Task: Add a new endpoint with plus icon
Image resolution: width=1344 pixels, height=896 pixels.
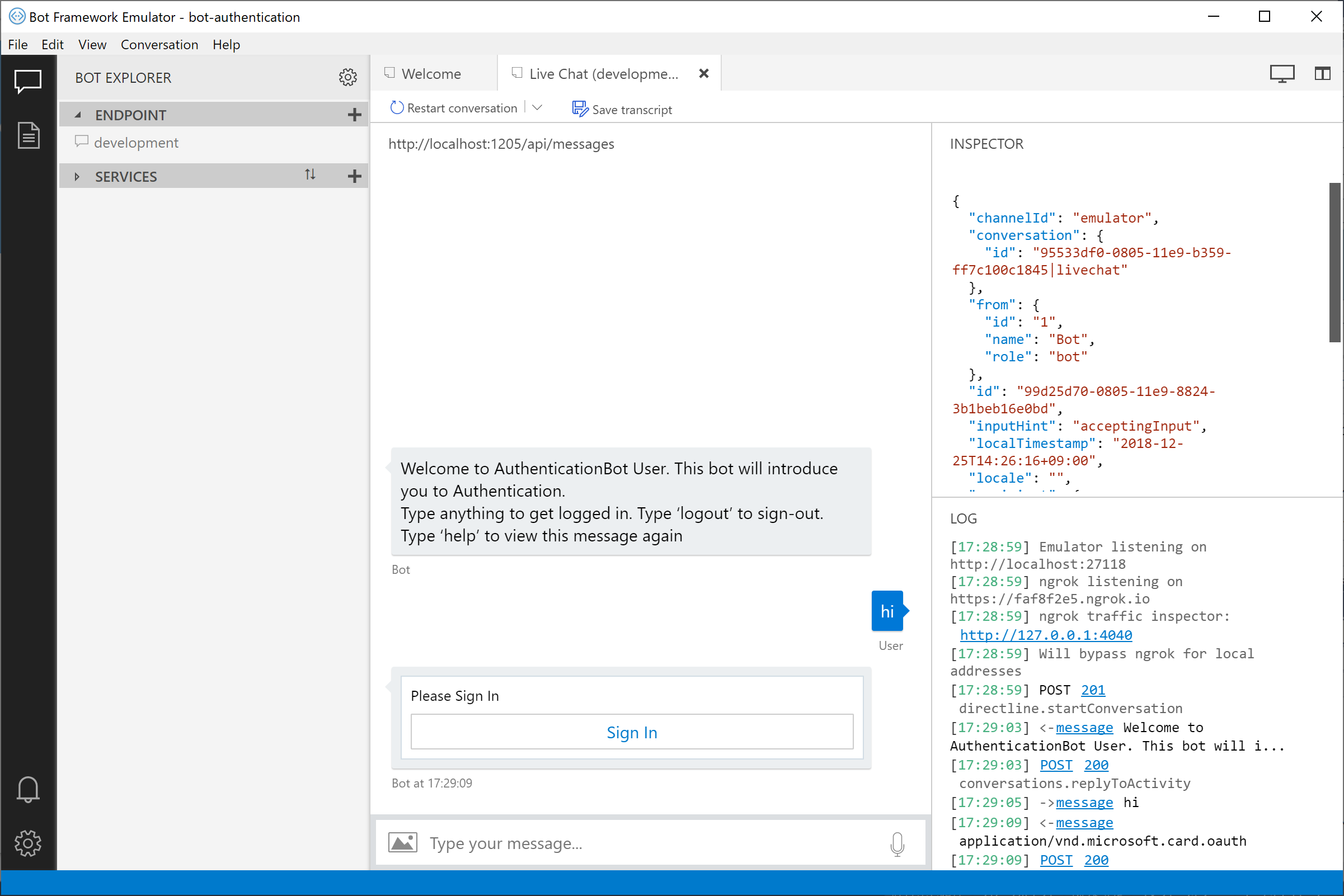Action: (x=354, y=115)
